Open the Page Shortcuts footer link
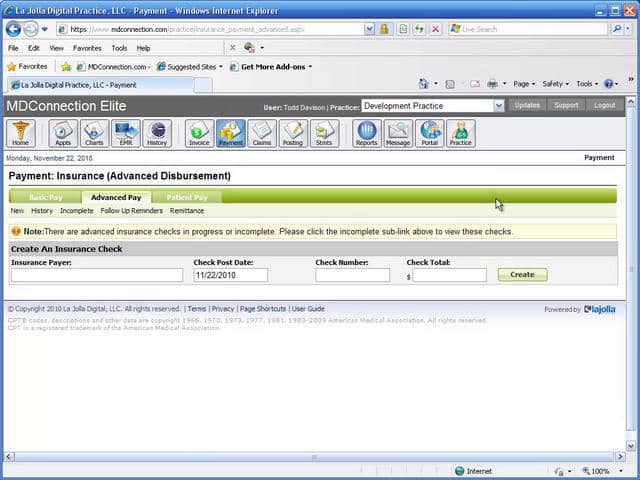 coord(263,309)
